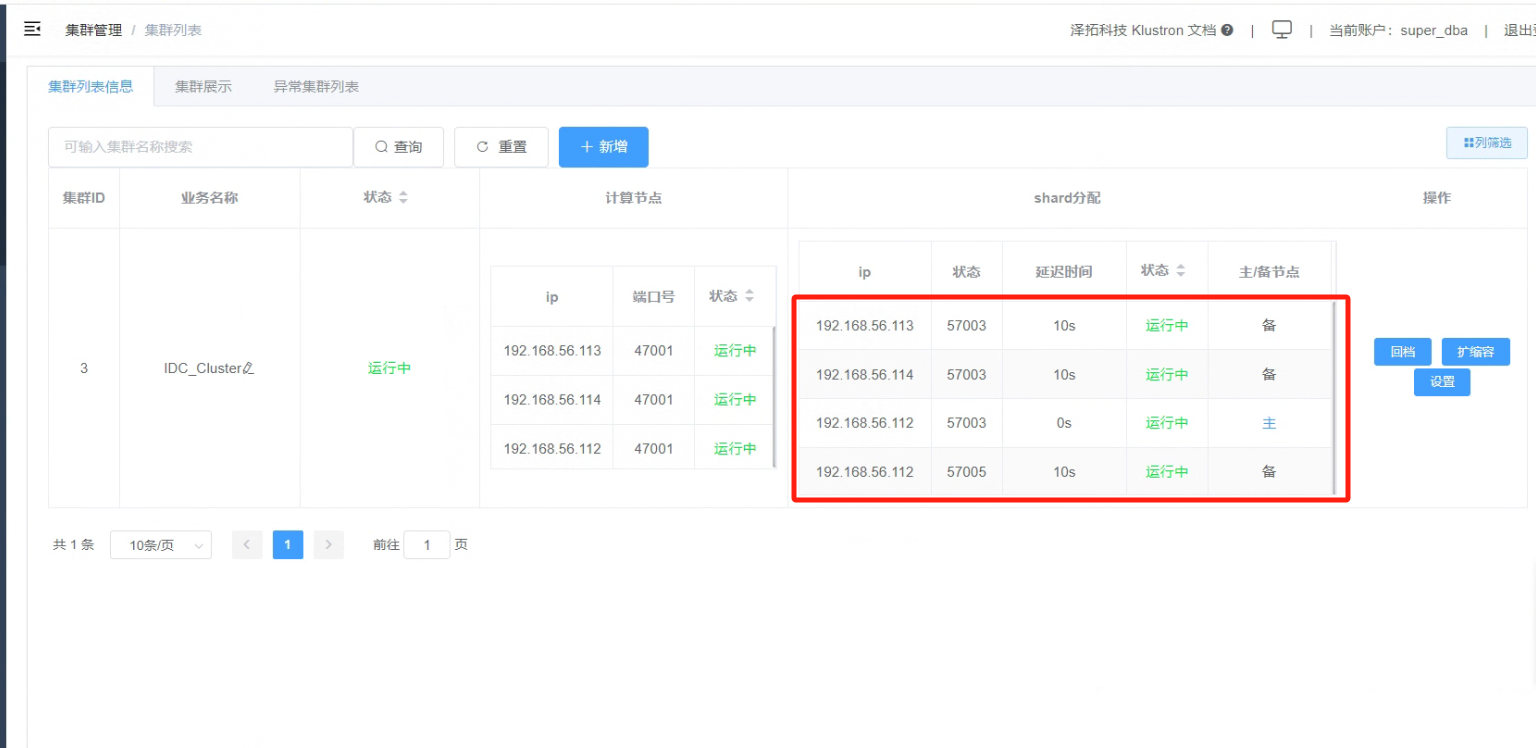The image size is (1536, 748).
Task: Click the 计算节点 column header
Action: 634,198
